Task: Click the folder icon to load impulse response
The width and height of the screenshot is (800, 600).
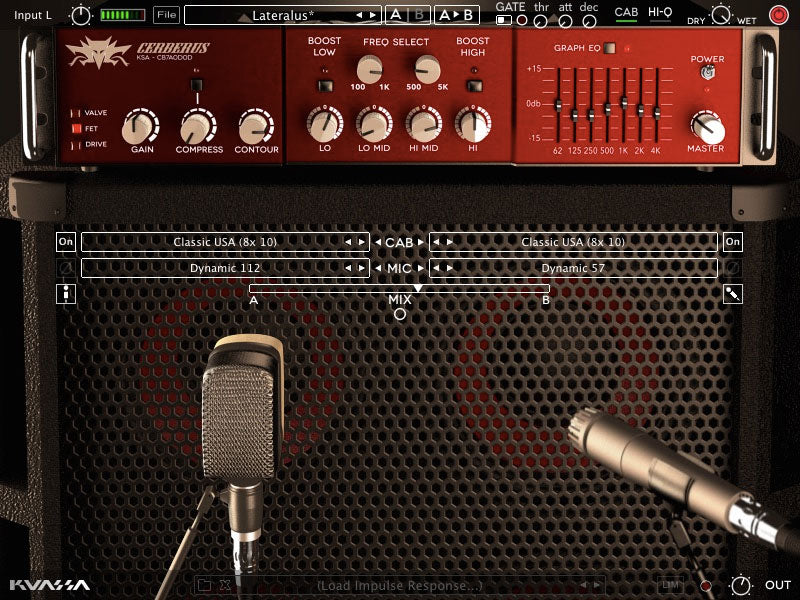Action: 205,585
